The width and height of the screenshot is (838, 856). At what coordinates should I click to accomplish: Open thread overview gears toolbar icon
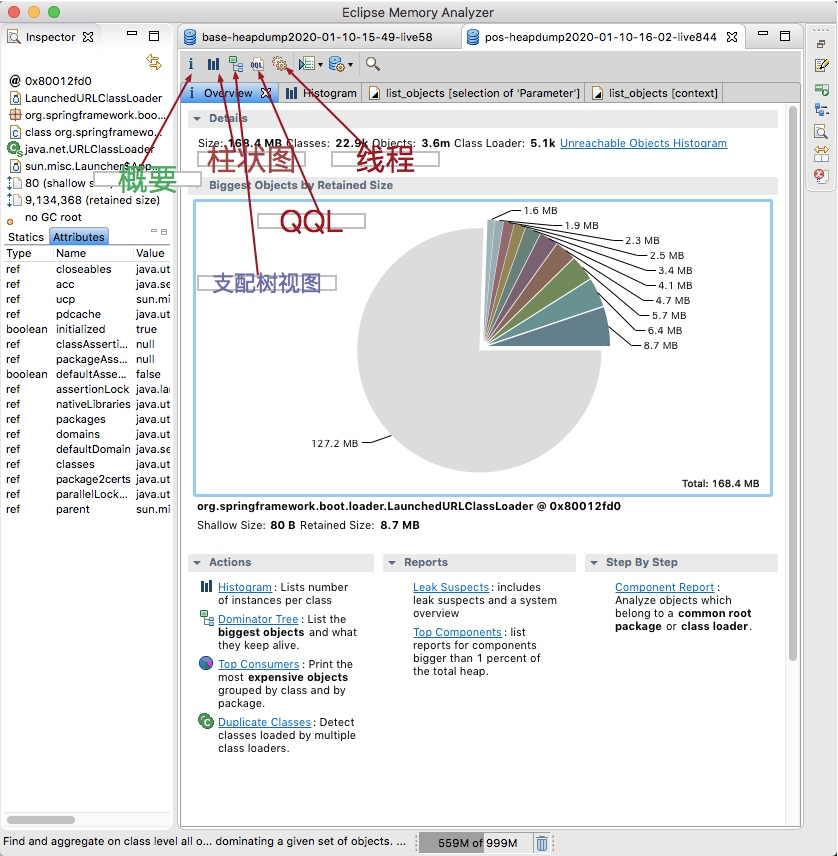tap(280, 64)
